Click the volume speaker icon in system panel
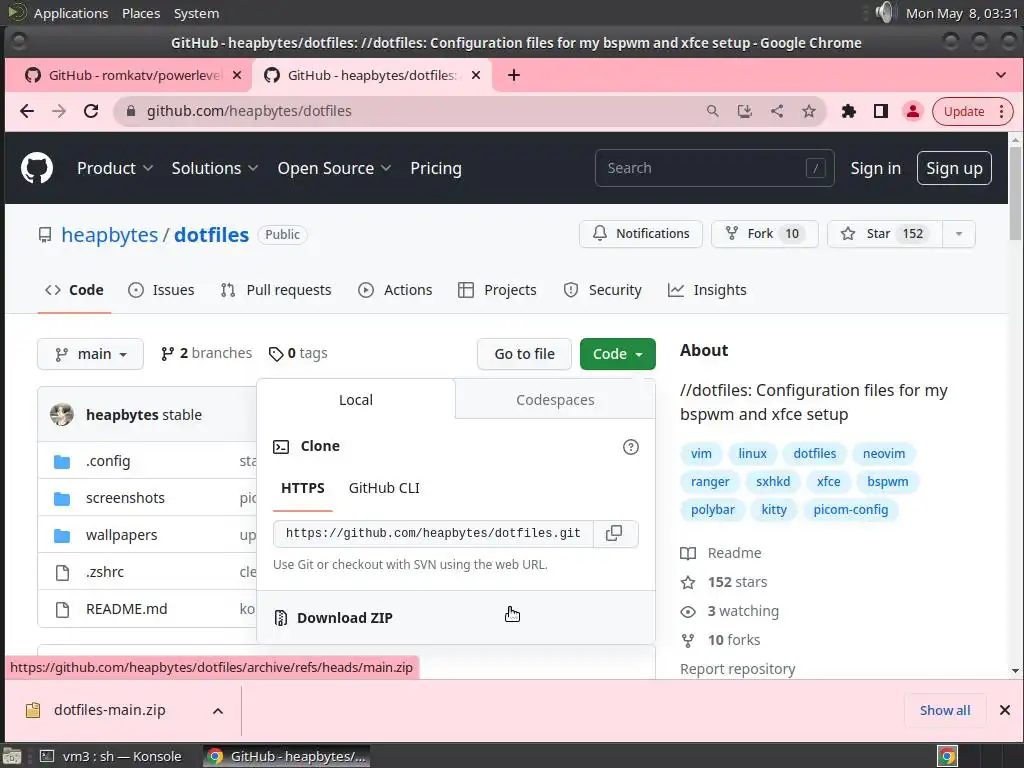The height and width of the screenshot is (768, 1024). (885, 12)
